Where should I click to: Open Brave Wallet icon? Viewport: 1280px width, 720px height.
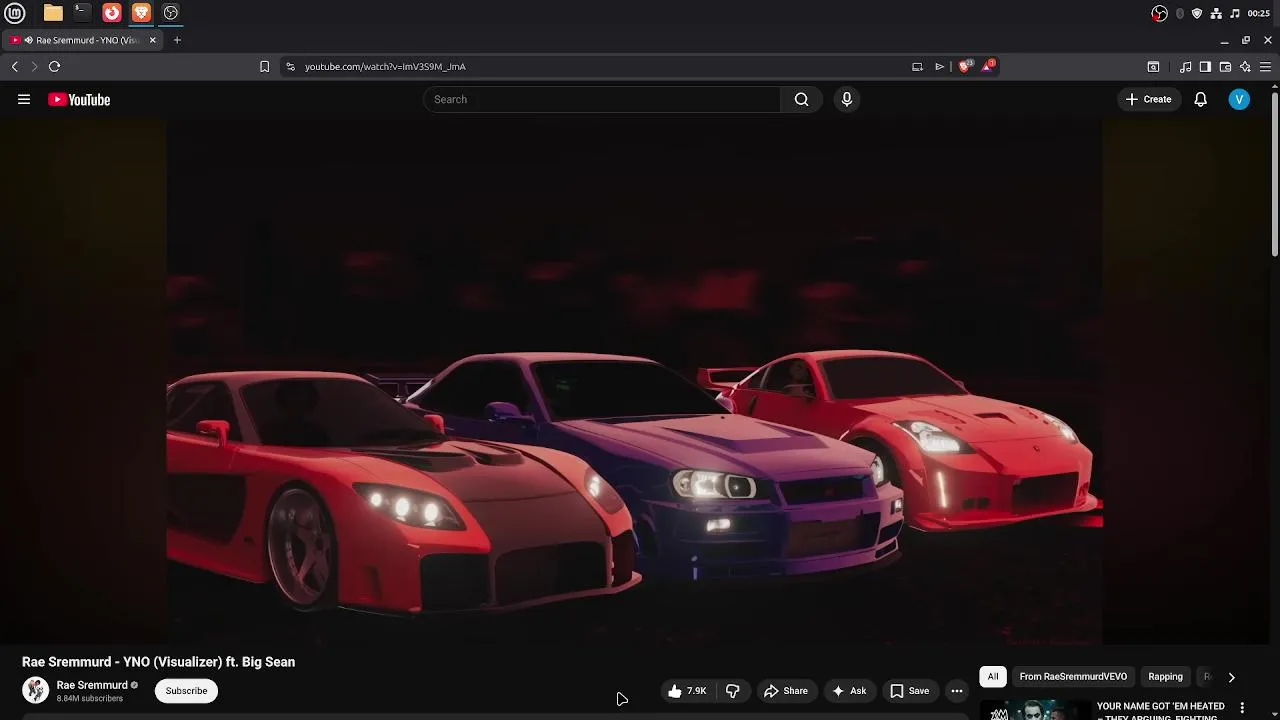(1225, 67)
